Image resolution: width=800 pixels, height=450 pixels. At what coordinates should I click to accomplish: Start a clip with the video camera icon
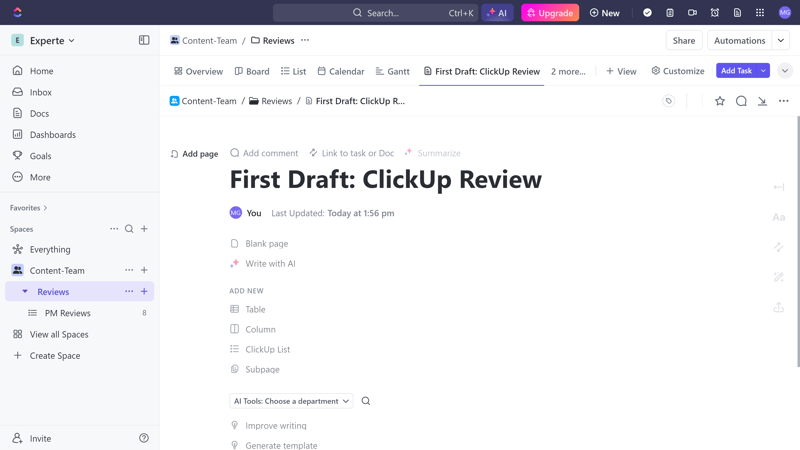click(692, 13)
